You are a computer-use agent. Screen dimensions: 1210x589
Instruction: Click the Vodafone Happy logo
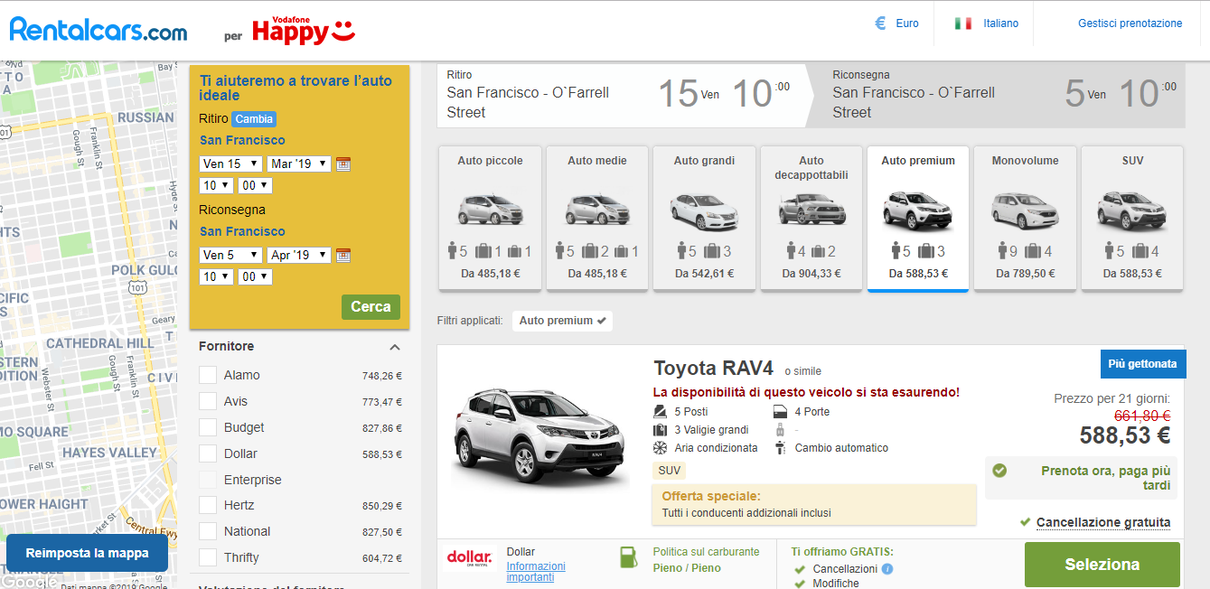[x=304, y=29]
